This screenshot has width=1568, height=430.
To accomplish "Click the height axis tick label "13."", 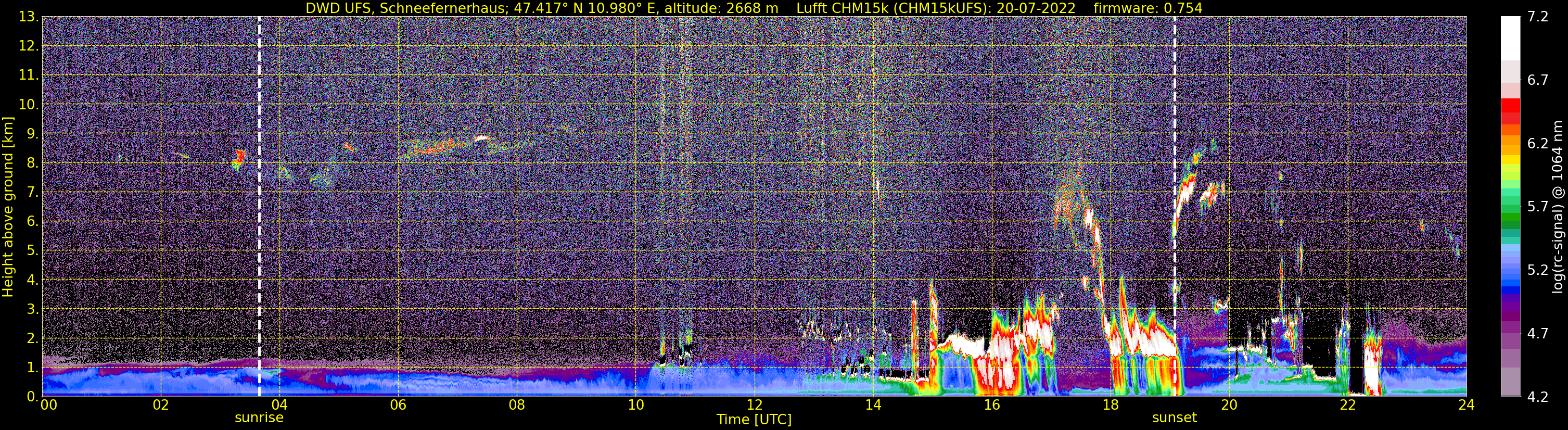I will click(29, 17).
